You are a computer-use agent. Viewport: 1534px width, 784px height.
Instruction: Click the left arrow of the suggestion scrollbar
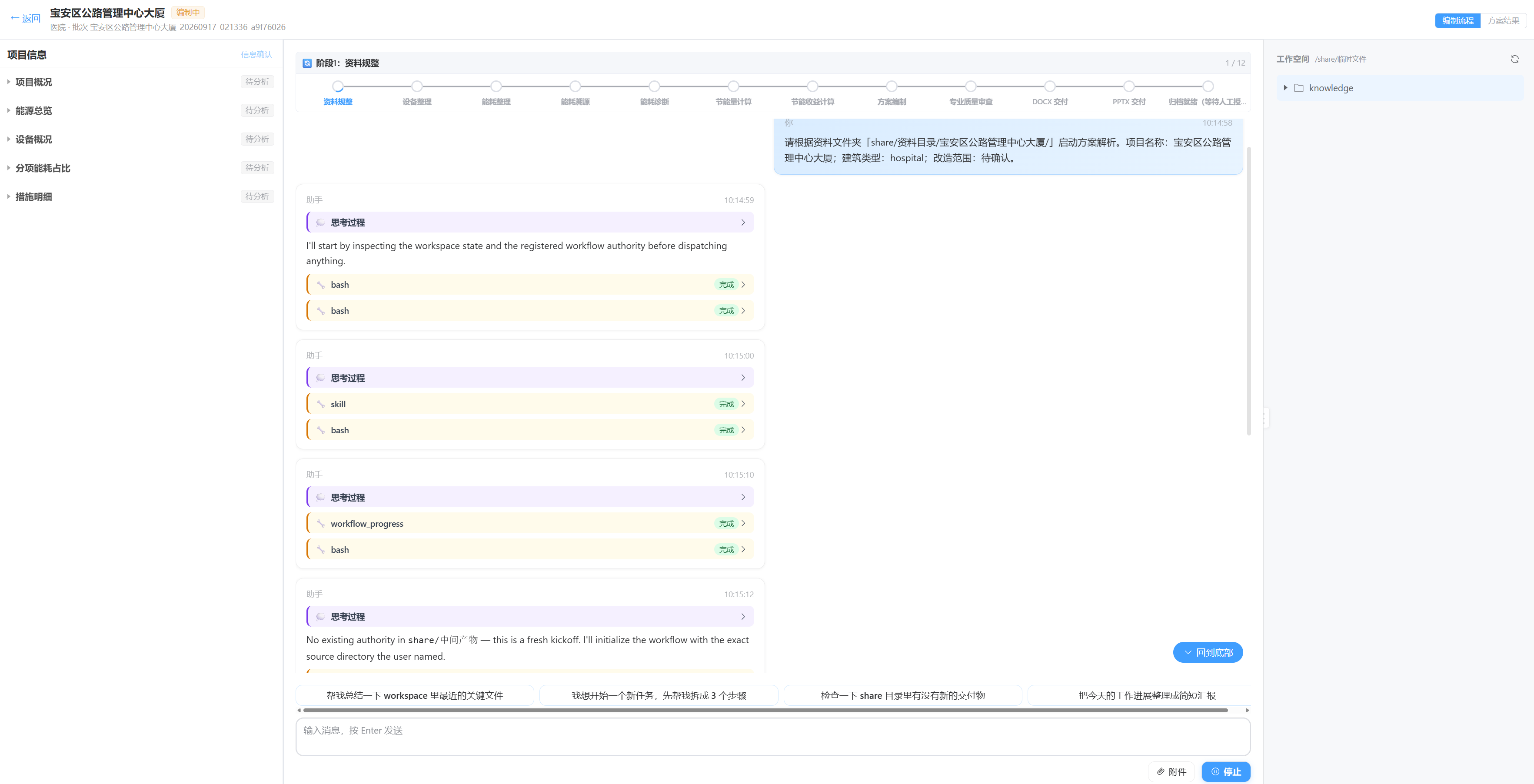(299, 710)
